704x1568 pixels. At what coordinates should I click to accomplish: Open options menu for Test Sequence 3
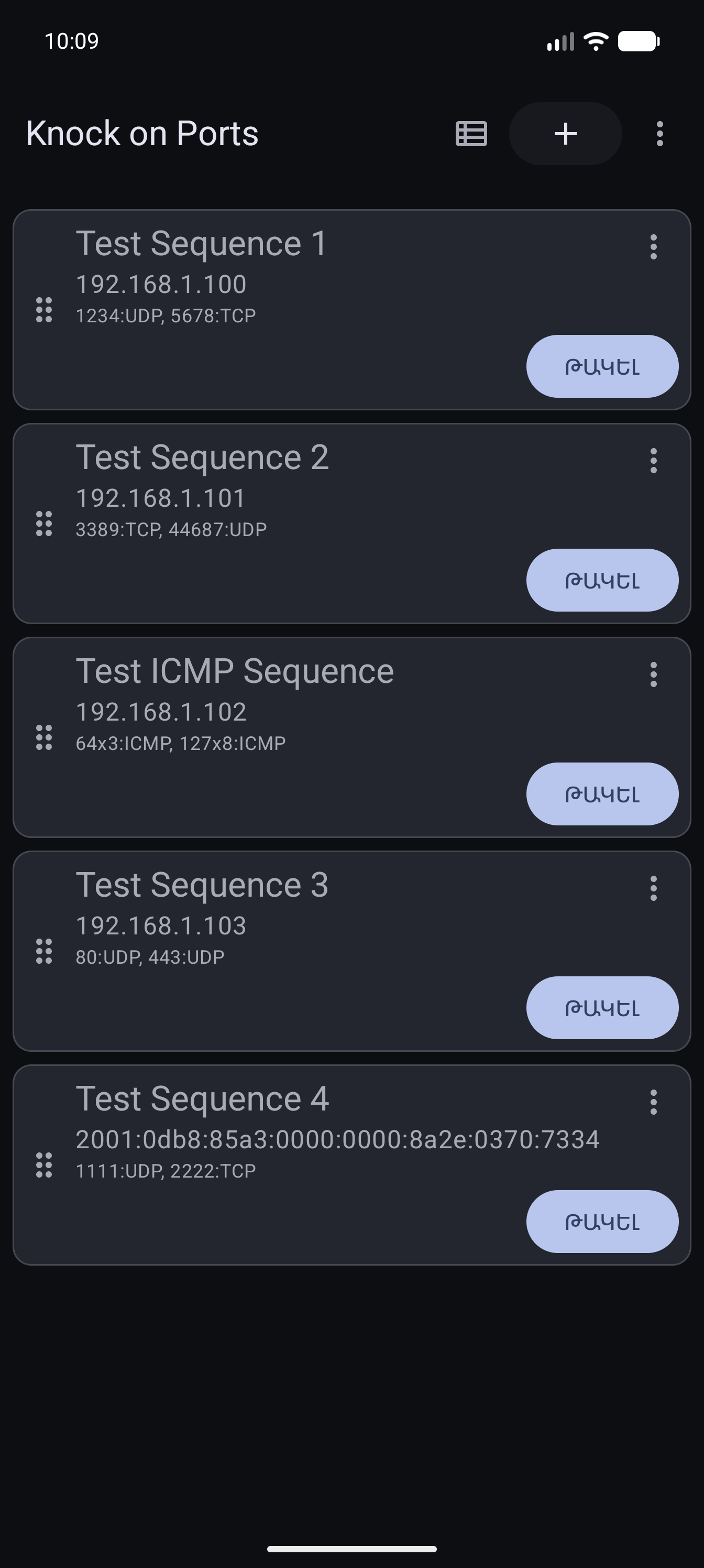(654, 888)
